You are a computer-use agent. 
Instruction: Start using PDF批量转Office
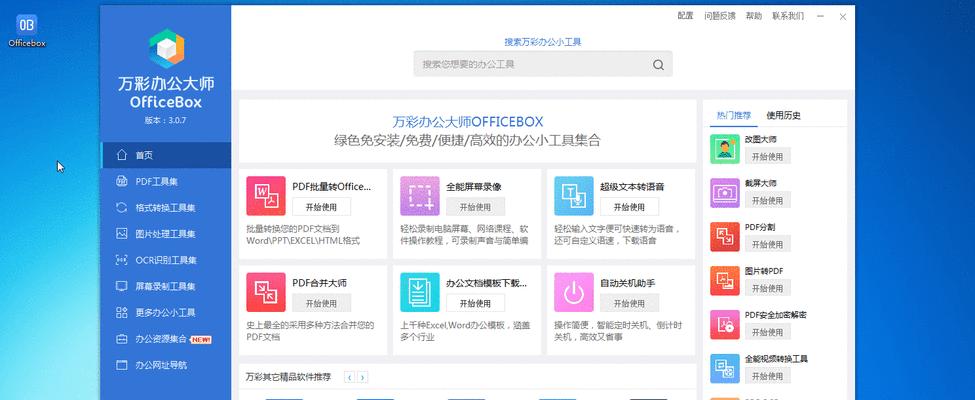point(321,207)
